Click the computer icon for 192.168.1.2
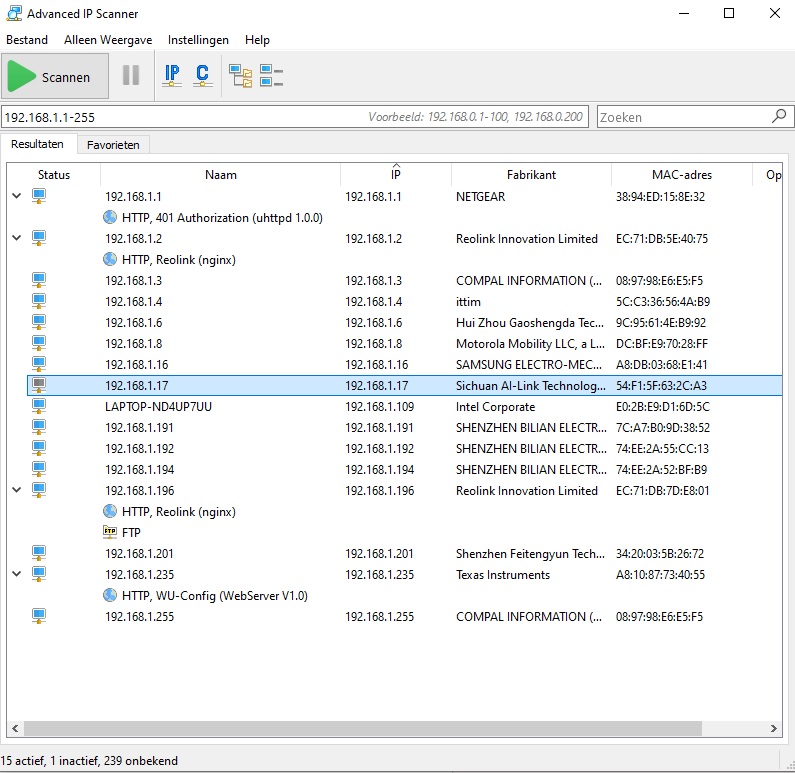The image size is (795, 773). pos(39,238)
